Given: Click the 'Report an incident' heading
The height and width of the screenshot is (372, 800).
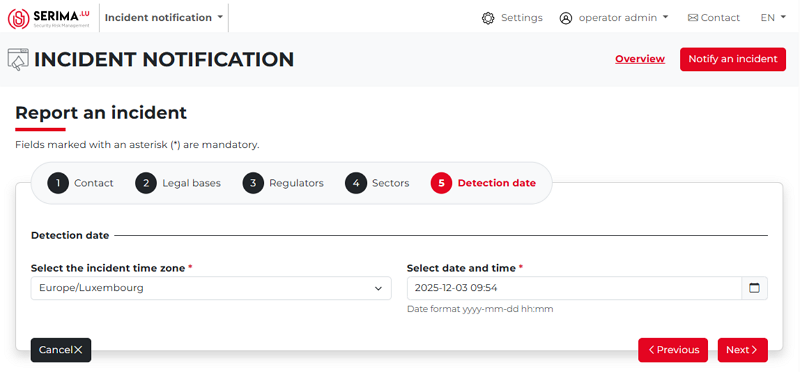Looking at the screenshot, I should (x=101, y=113).
